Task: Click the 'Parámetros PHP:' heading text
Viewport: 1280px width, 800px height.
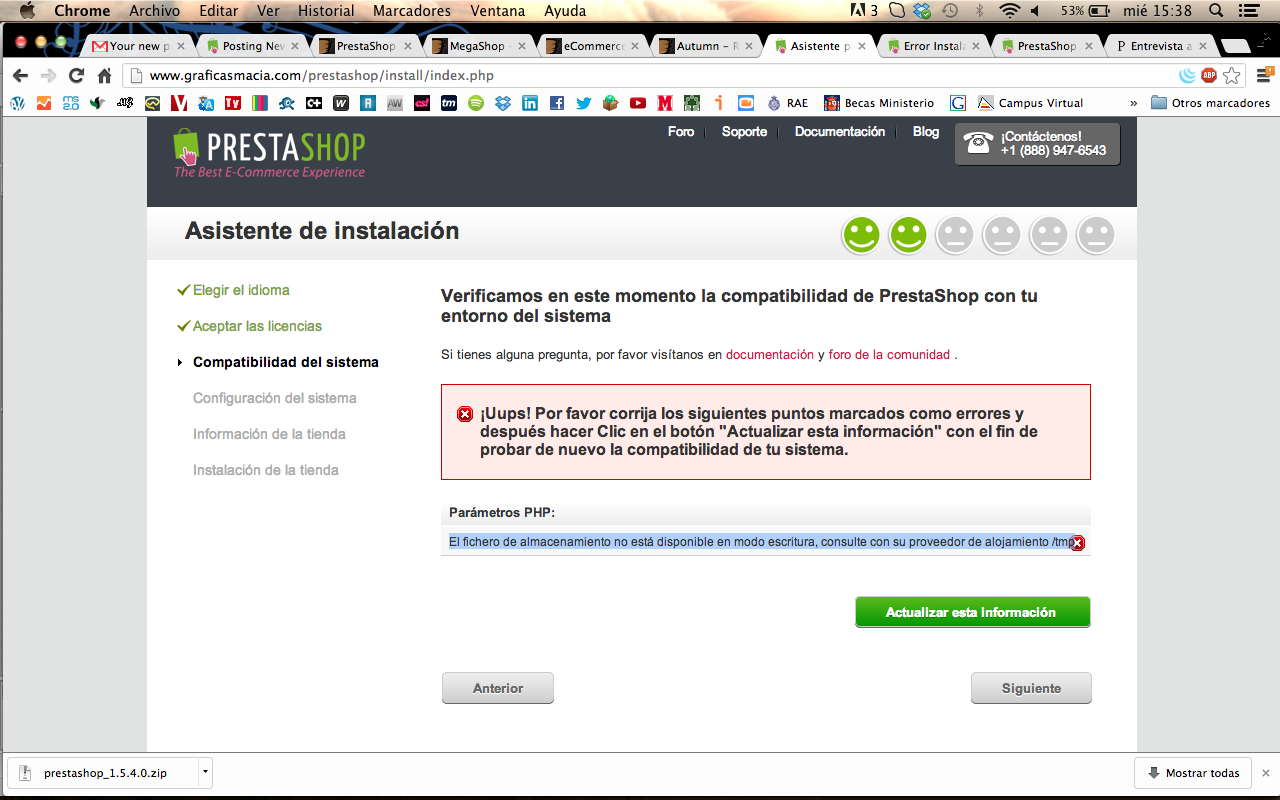Action: 502,512
